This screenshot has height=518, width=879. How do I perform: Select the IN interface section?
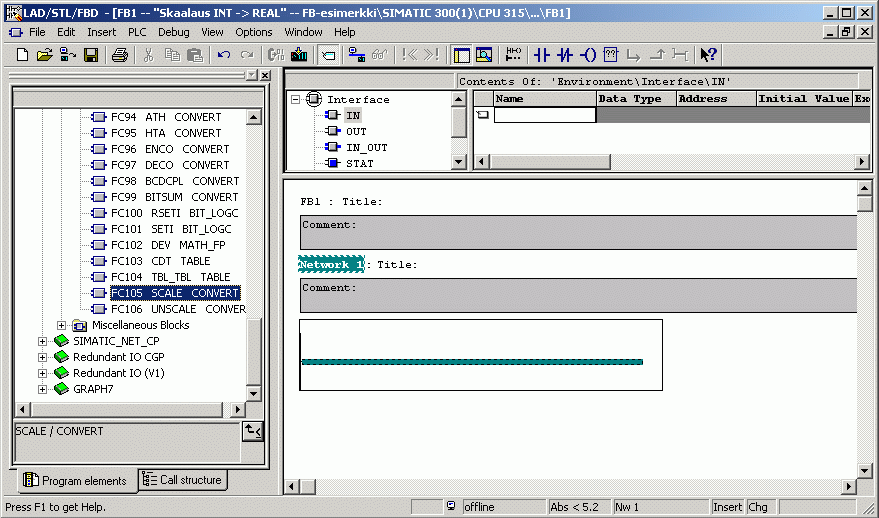[353, 115]
